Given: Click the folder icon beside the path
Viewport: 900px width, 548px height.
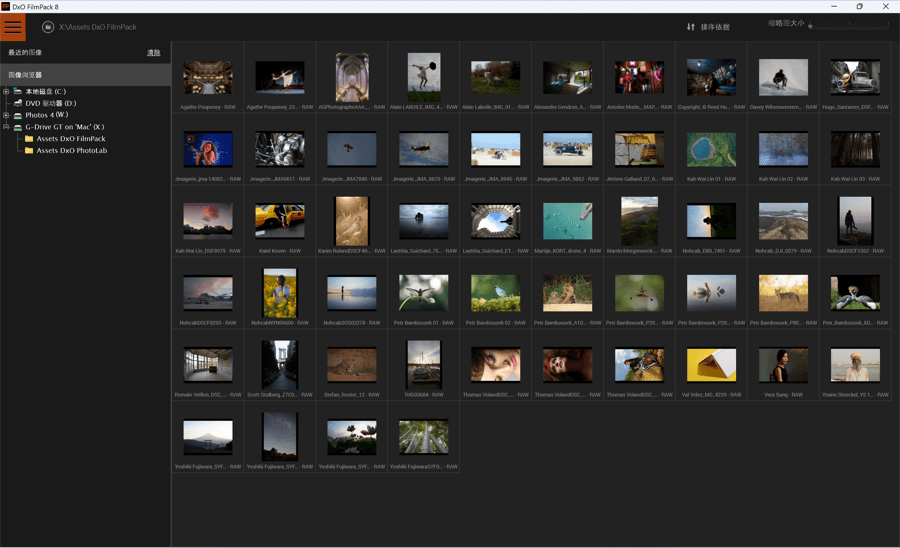Looking at the screenshot, I should coord(48,27).
